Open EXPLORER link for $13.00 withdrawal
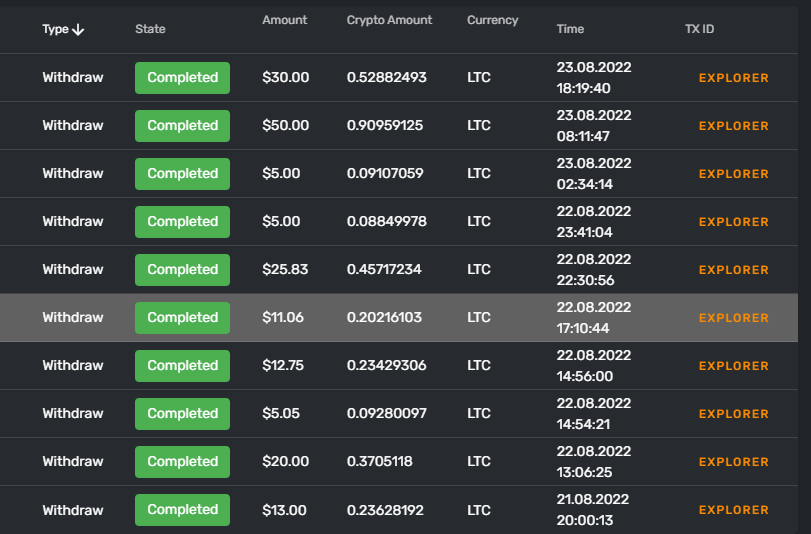The image size is (811, 534). point(733,510)
